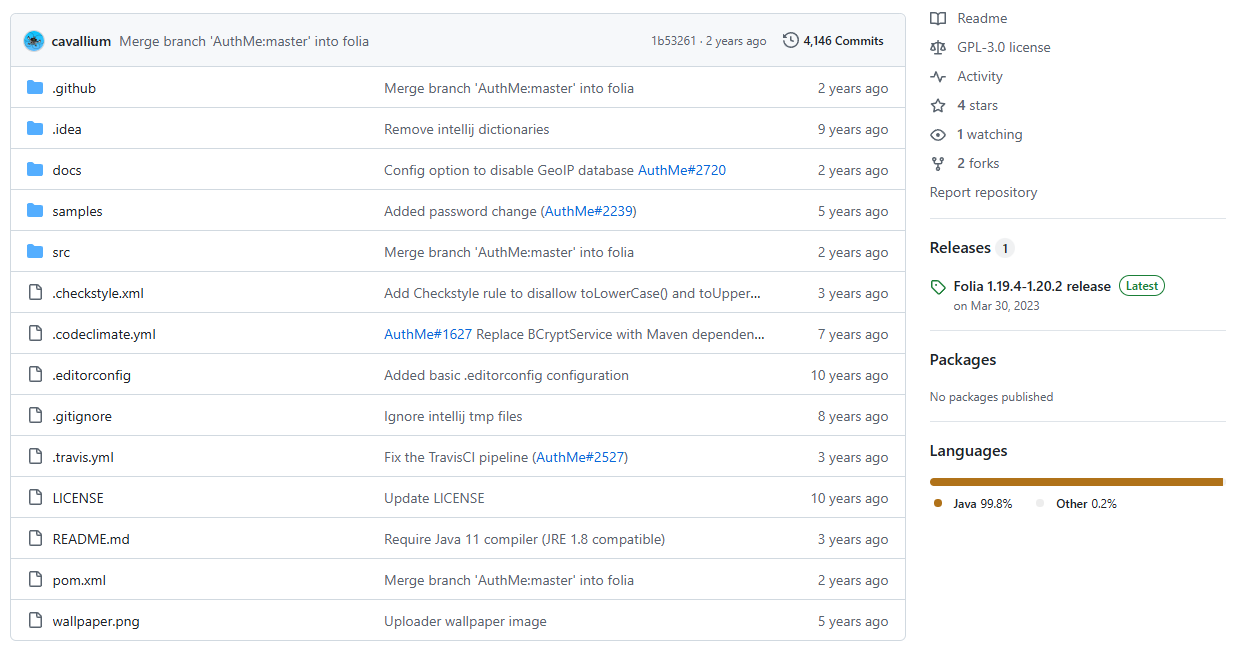Screen dimensions: 1249x645
Task: Click the Activity pulse icon
Action: click(x=938, y=76)
